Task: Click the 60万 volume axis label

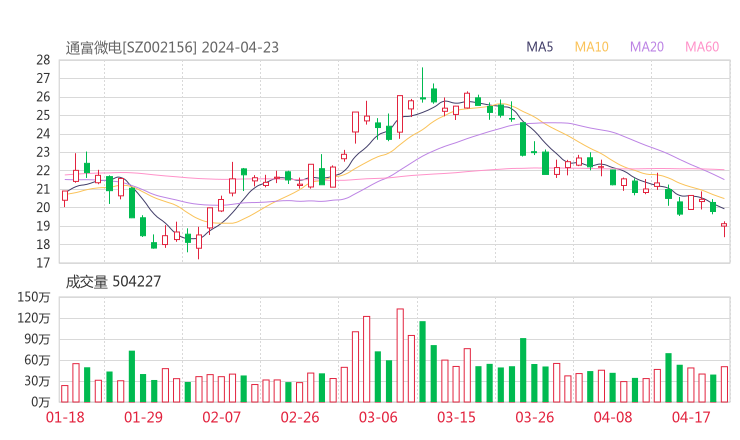Action: [x=37, y=360]
